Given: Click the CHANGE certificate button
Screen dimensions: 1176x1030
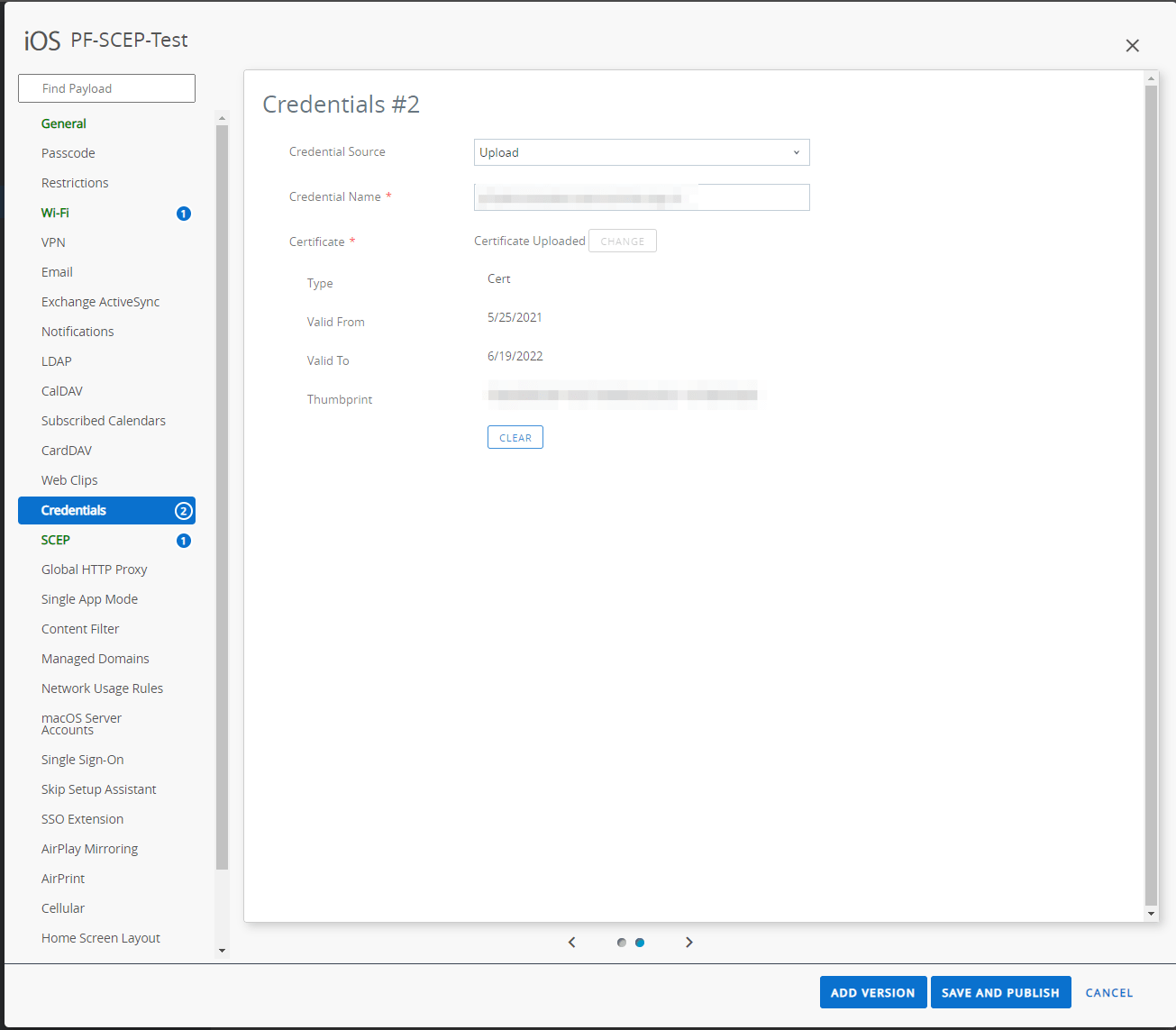Looking at the screenshot, I should click(x=622, y=241).
